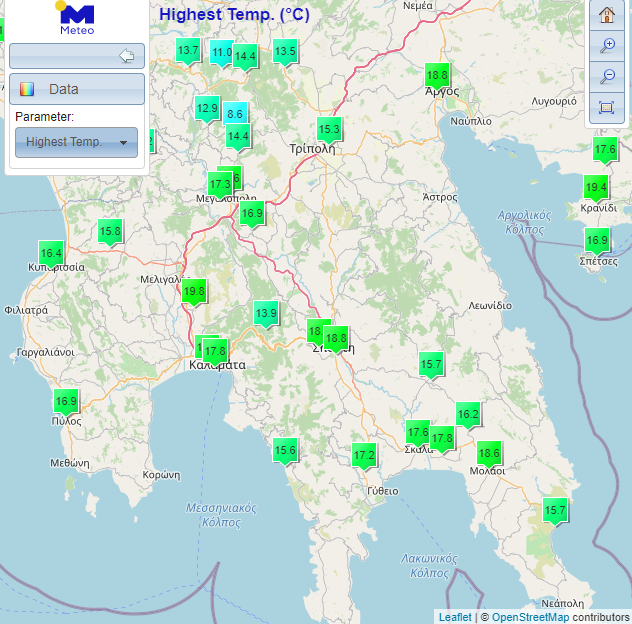Select the 13.5 temperature marker
632x624 pixels.
point(285,52)
